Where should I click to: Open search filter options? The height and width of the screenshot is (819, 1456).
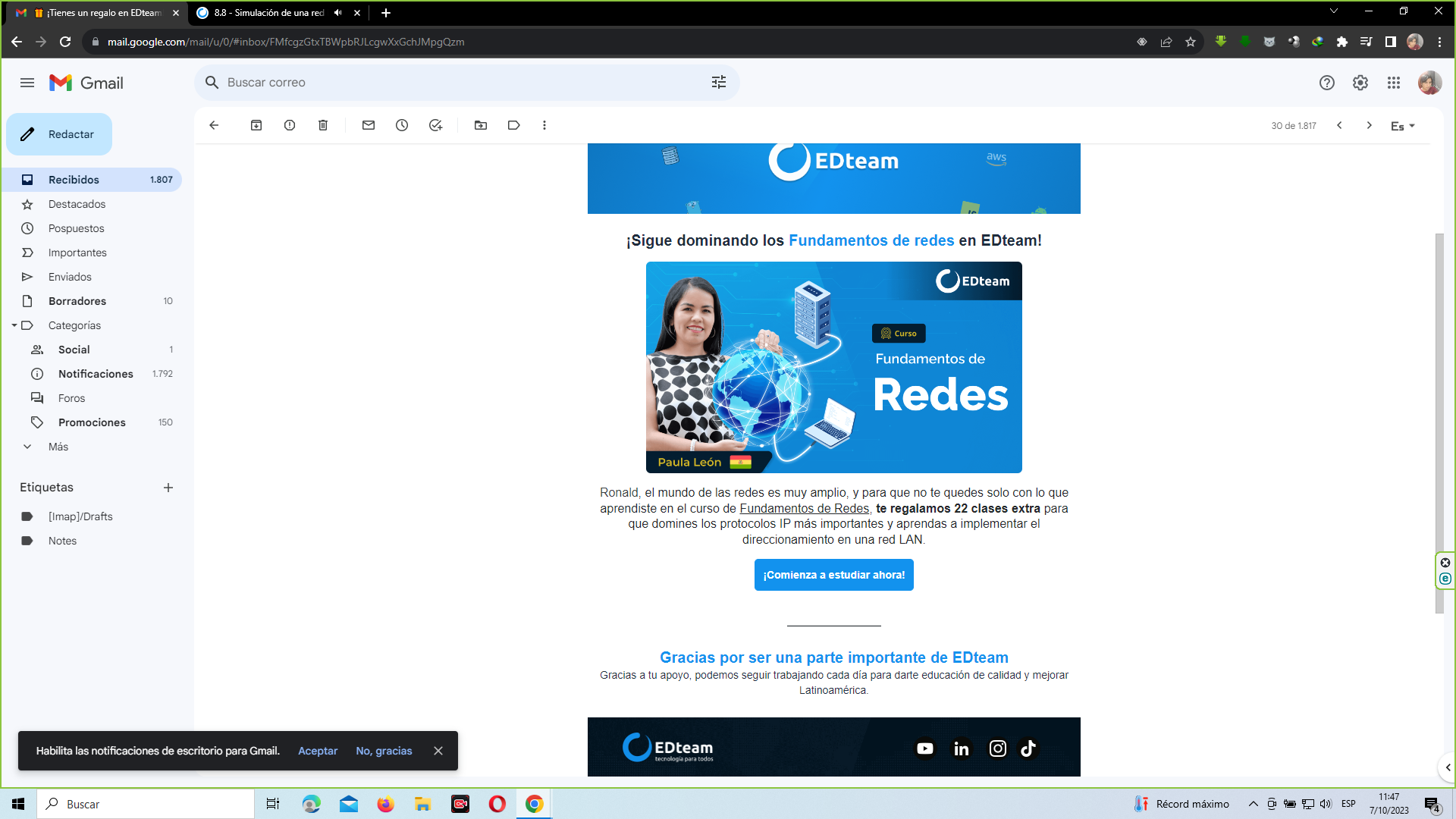(719, 82)
